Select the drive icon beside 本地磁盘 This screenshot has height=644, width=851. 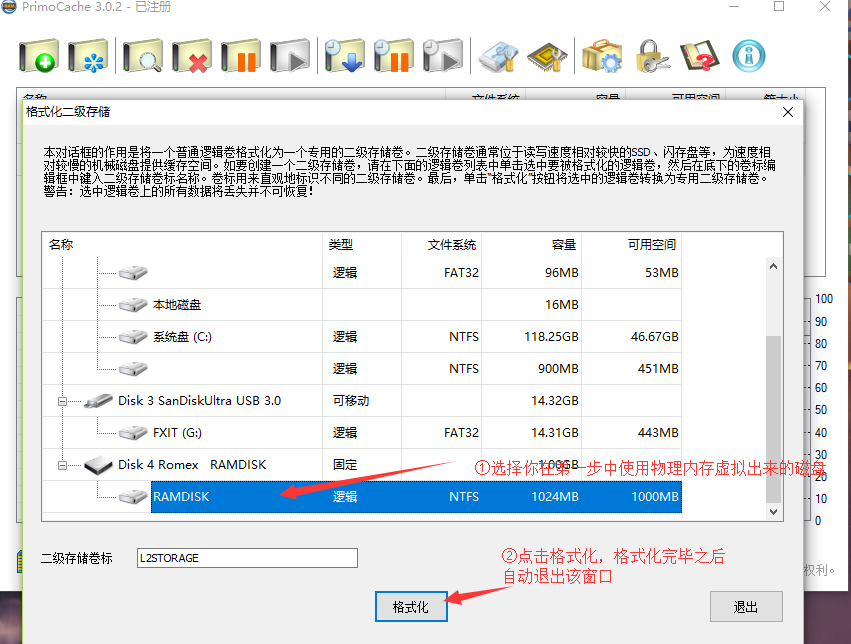tap(133, 304)
